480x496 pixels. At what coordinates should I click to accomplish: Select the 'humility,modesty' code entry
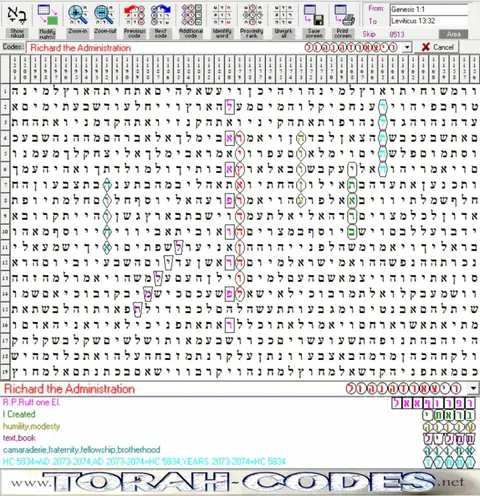31,426
